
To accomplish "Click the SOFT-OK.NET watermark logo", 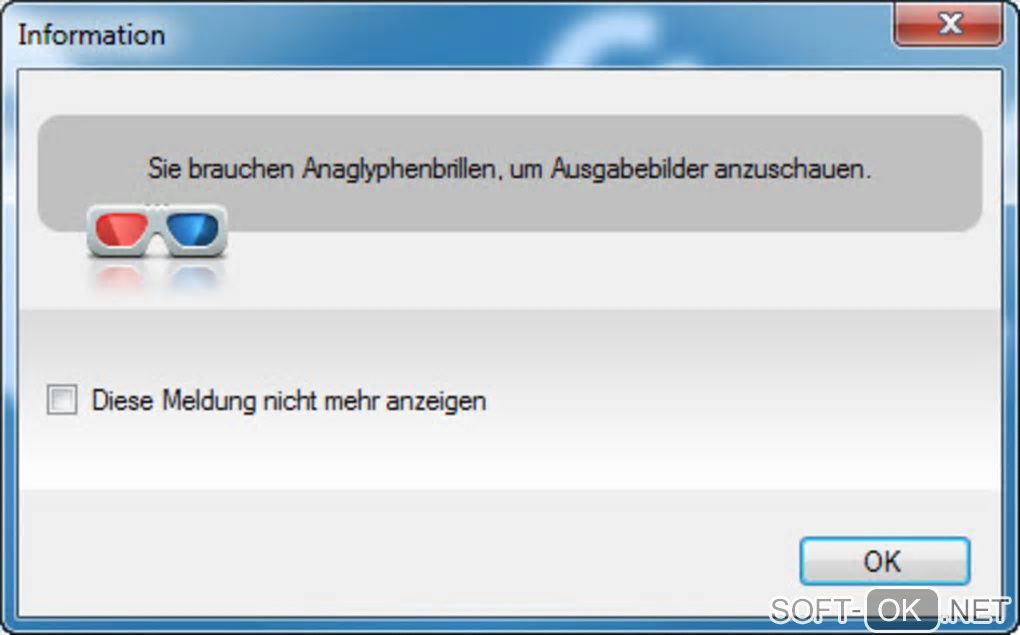I will coord(890,610).
